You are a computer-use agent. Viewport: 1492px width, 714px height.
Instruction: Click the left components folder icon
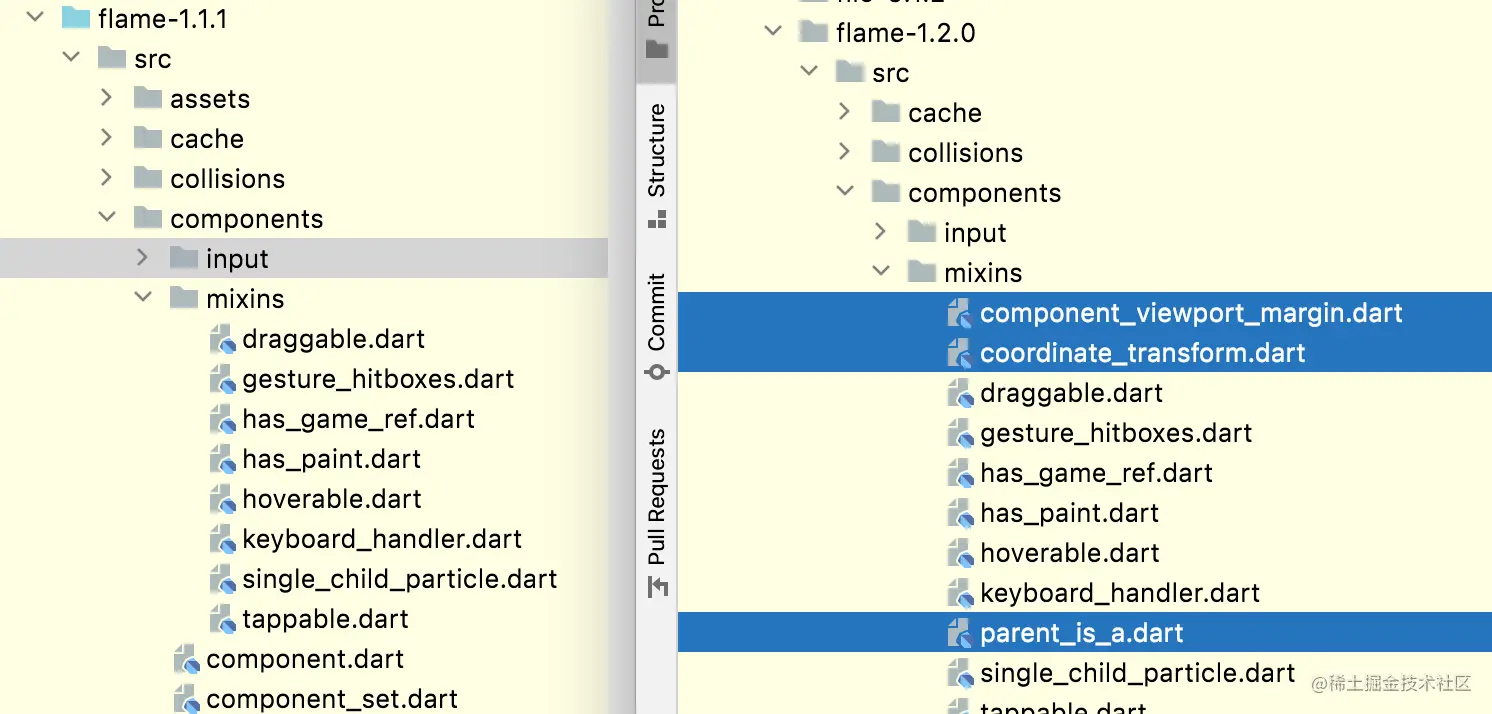(x=148, y=218)
